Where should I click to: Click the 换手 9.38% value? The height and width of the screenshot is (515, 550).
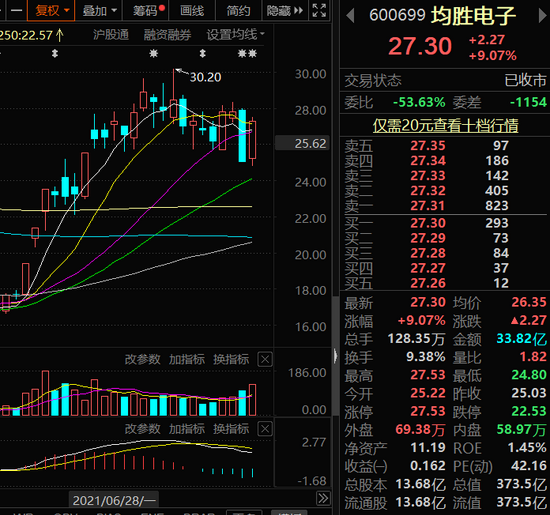pyautogui.click(x=426, y=357)
